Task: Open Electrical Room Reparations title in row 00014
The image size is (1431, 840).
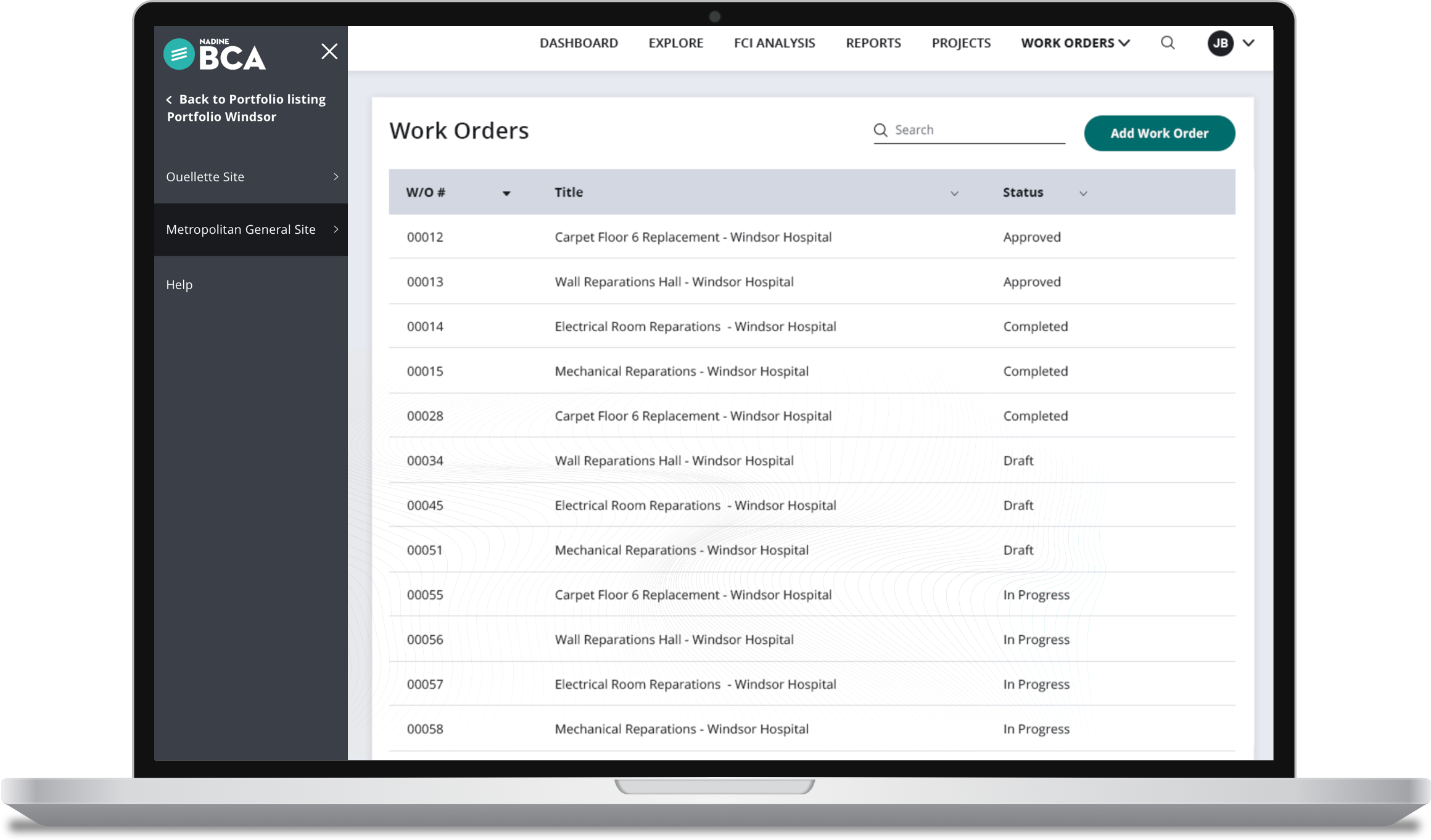Action: click(x=695, y=327)
